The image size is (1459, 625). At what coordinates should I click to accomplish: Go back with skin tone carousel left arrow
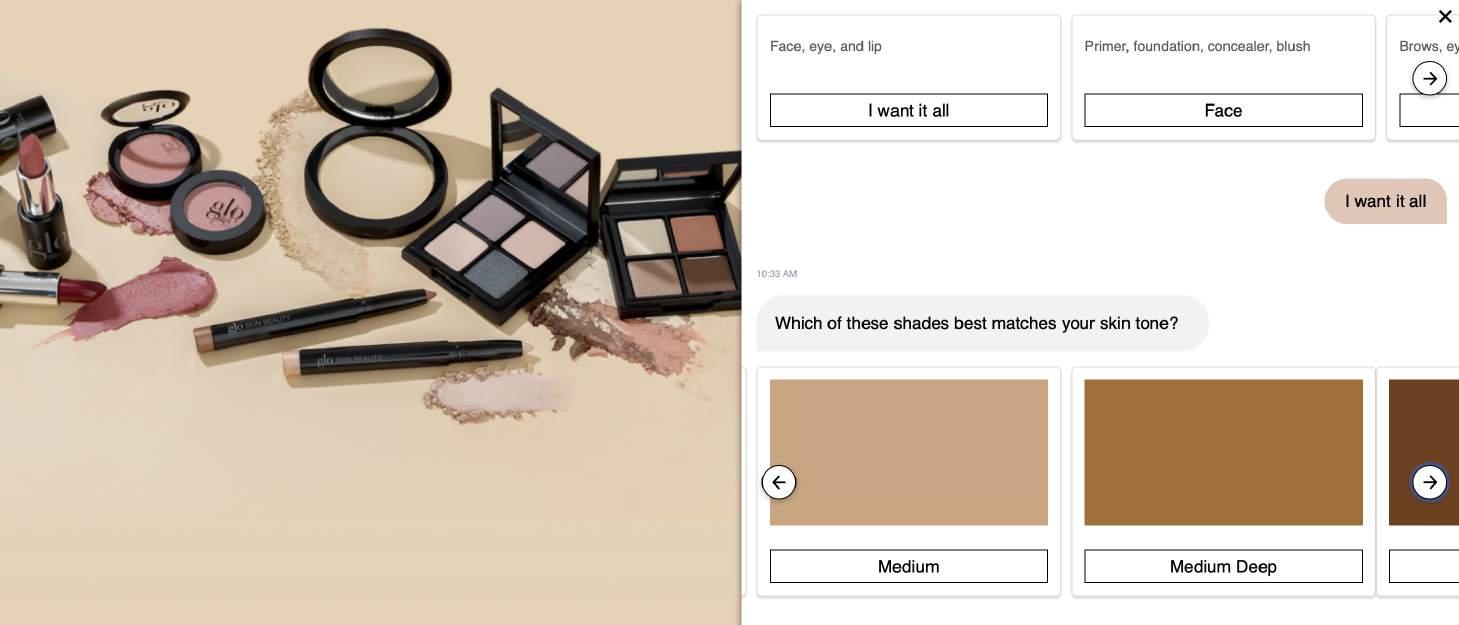tap(779, 482)
